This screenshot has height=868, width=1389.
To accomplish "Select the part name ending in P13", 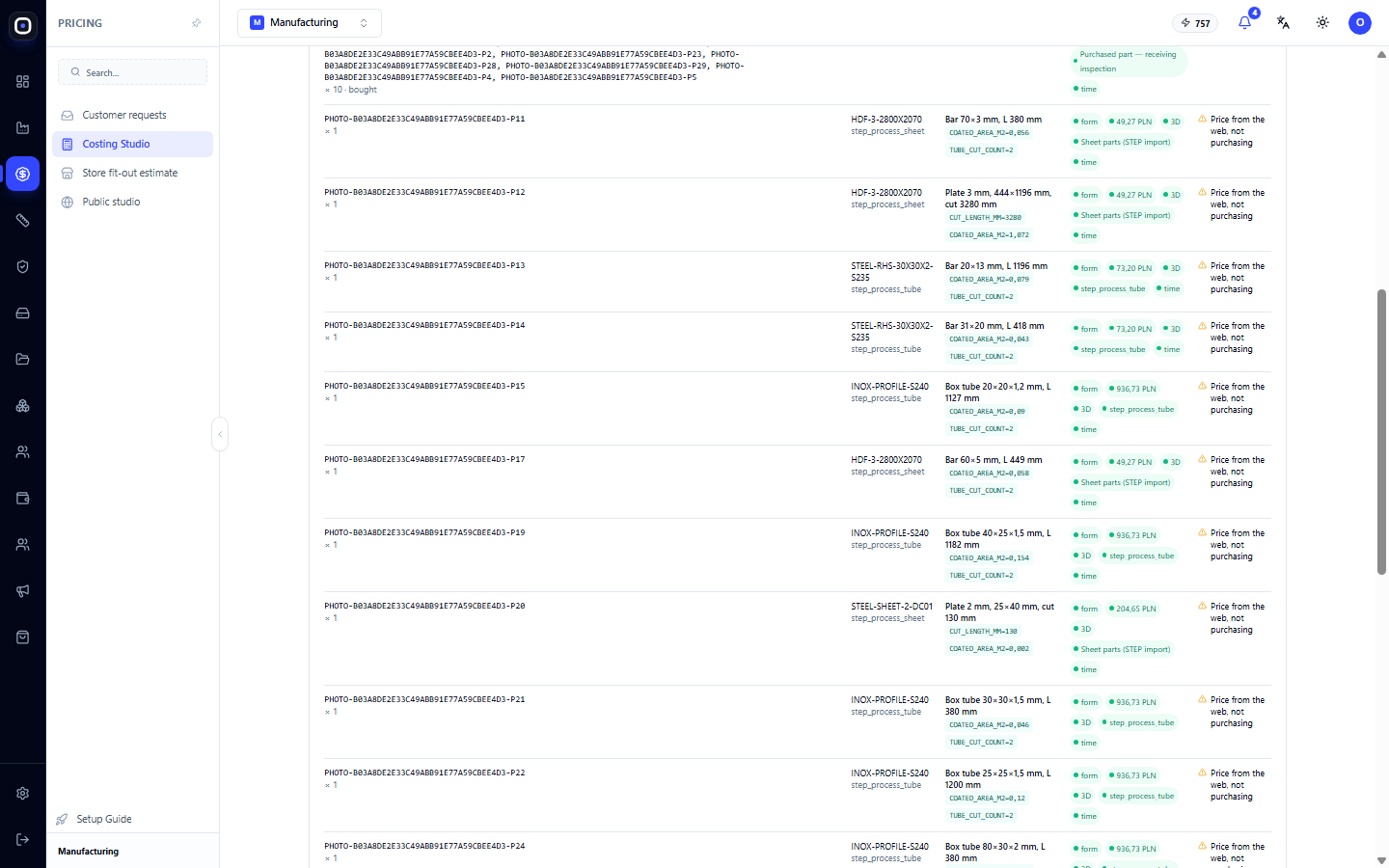I will [424, 265].
